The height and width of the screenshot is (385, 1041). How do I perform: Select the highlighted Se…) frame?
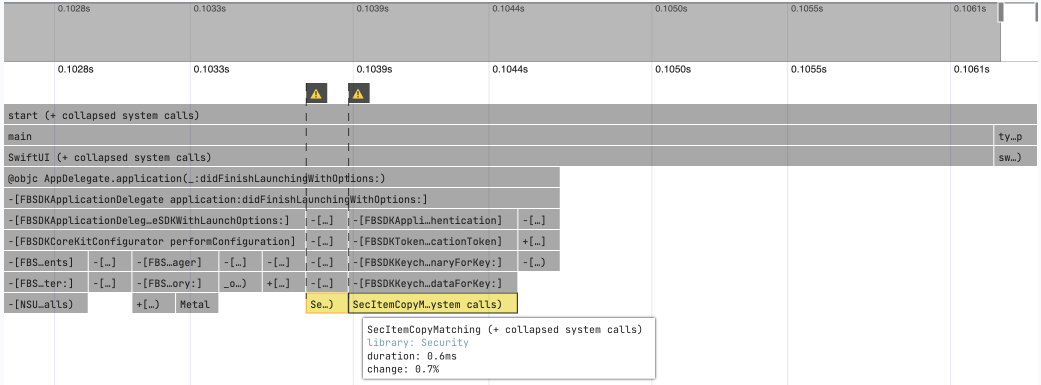(x=327, y=304)
